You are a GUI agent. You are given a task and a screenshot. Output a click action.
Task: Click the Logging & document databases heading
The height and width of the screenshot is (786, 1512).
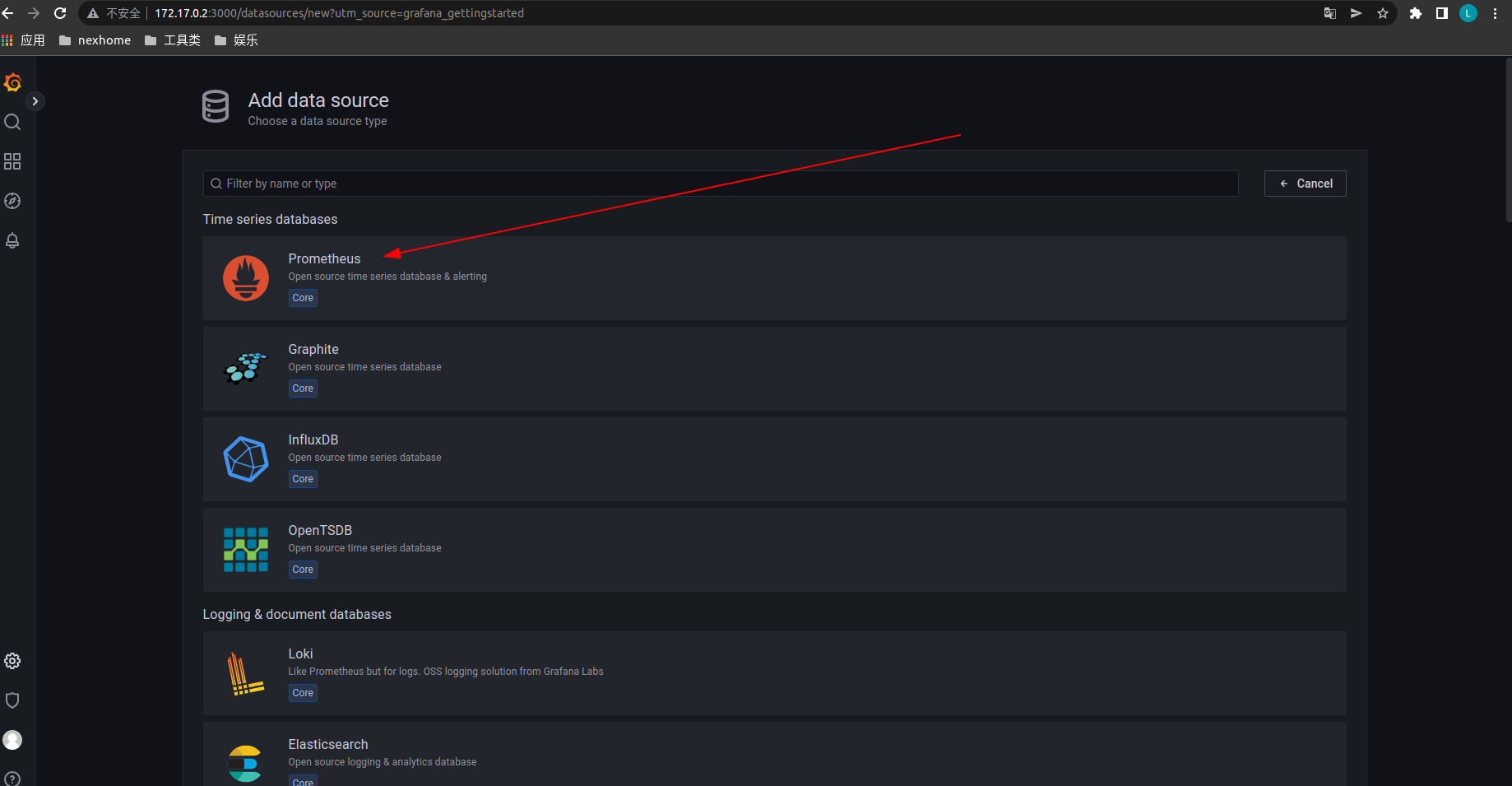297,614
